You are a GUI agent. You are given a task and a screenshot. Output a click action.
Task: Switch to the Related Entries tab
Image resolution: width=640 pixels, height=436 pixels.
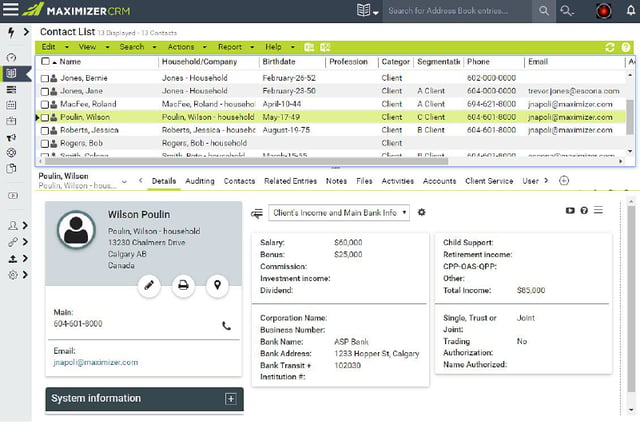pyautogui.click(x=290, y=181)
